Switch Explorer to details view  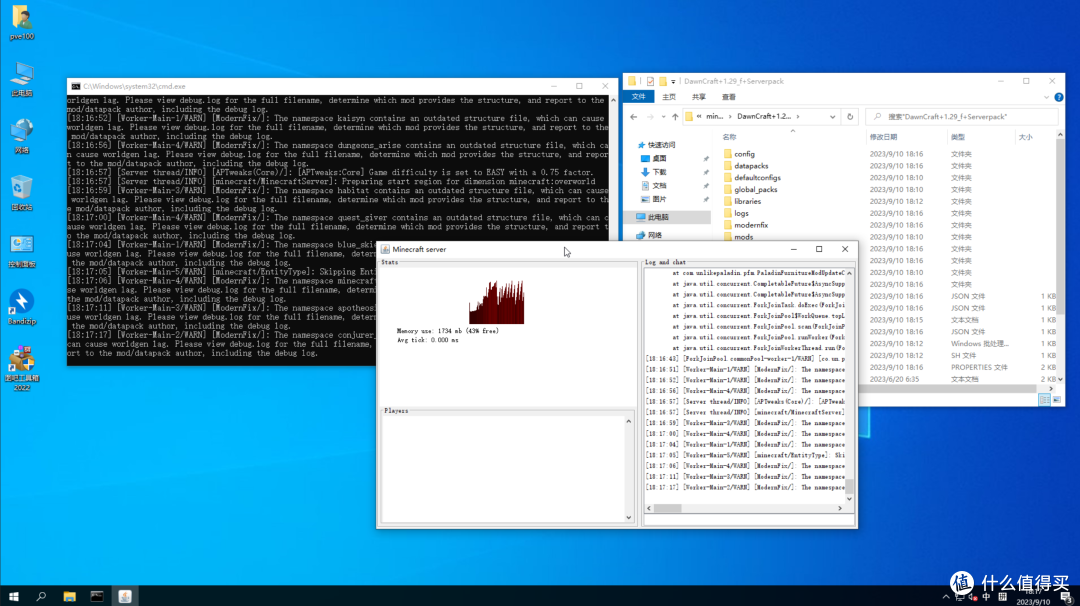(1044, 400)
